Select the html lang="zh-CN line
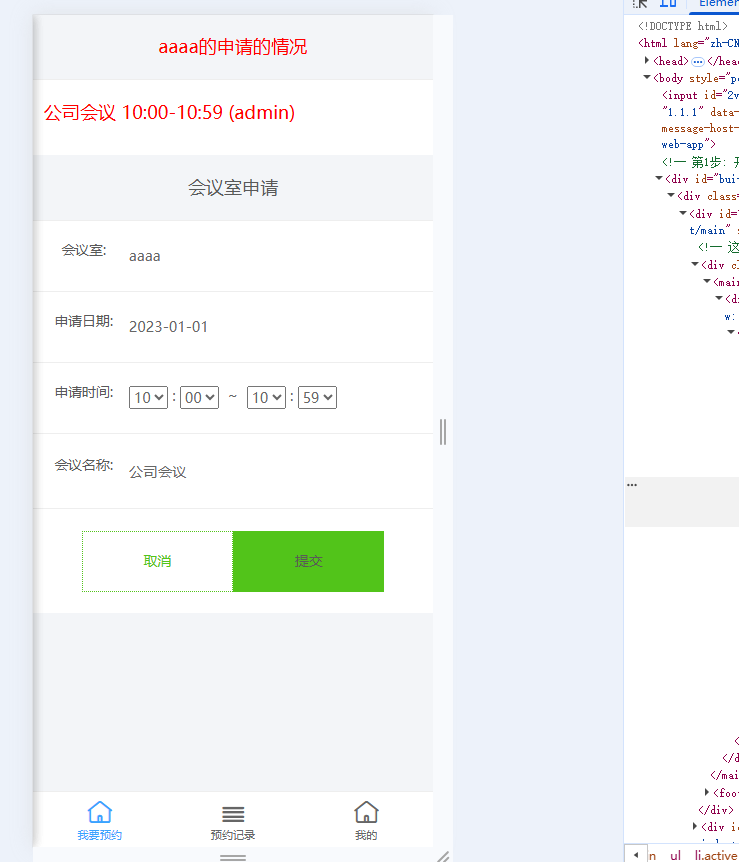 688,43
